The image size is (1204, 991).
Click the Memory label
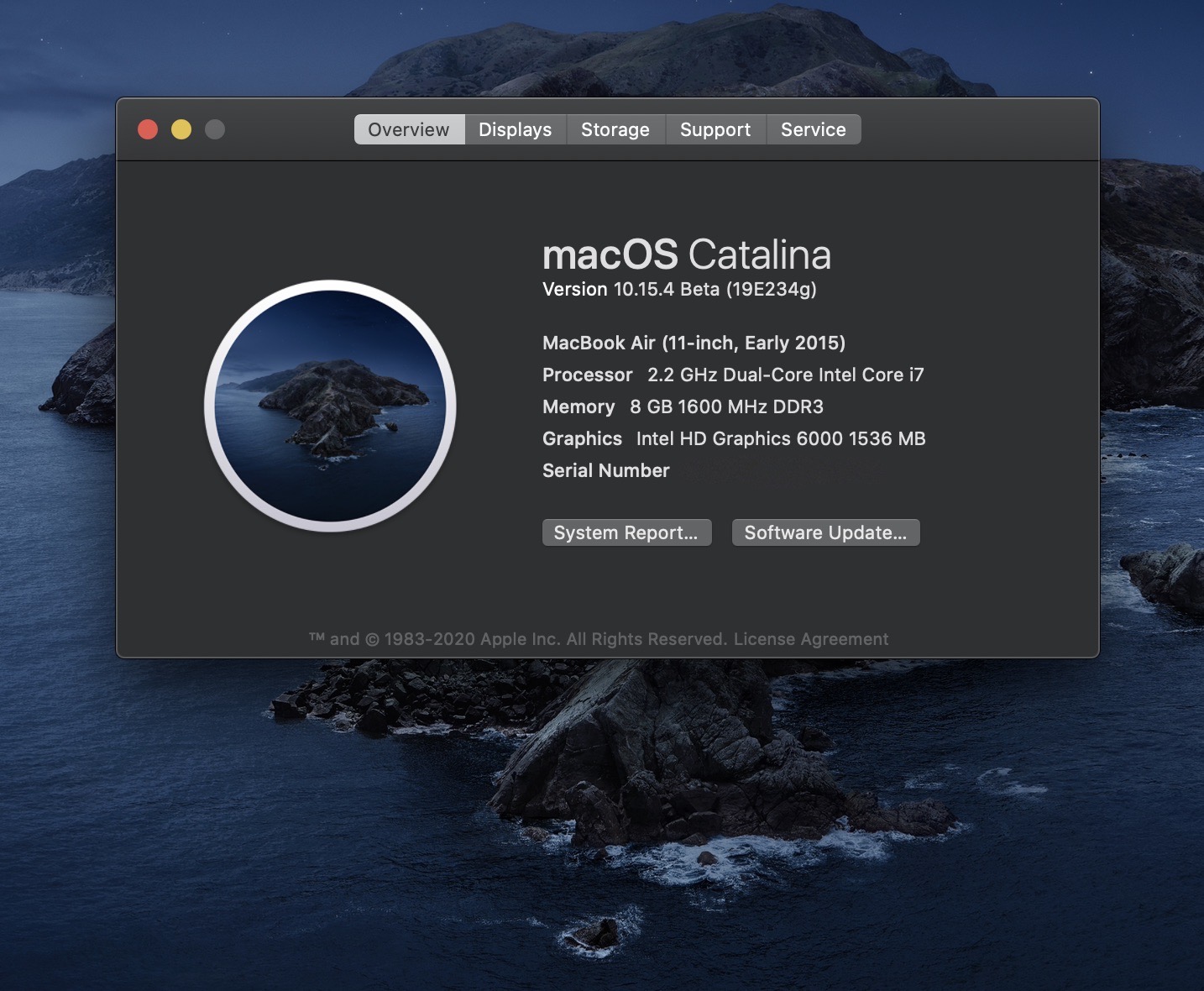pyautogui.click(x=578, y=406)
